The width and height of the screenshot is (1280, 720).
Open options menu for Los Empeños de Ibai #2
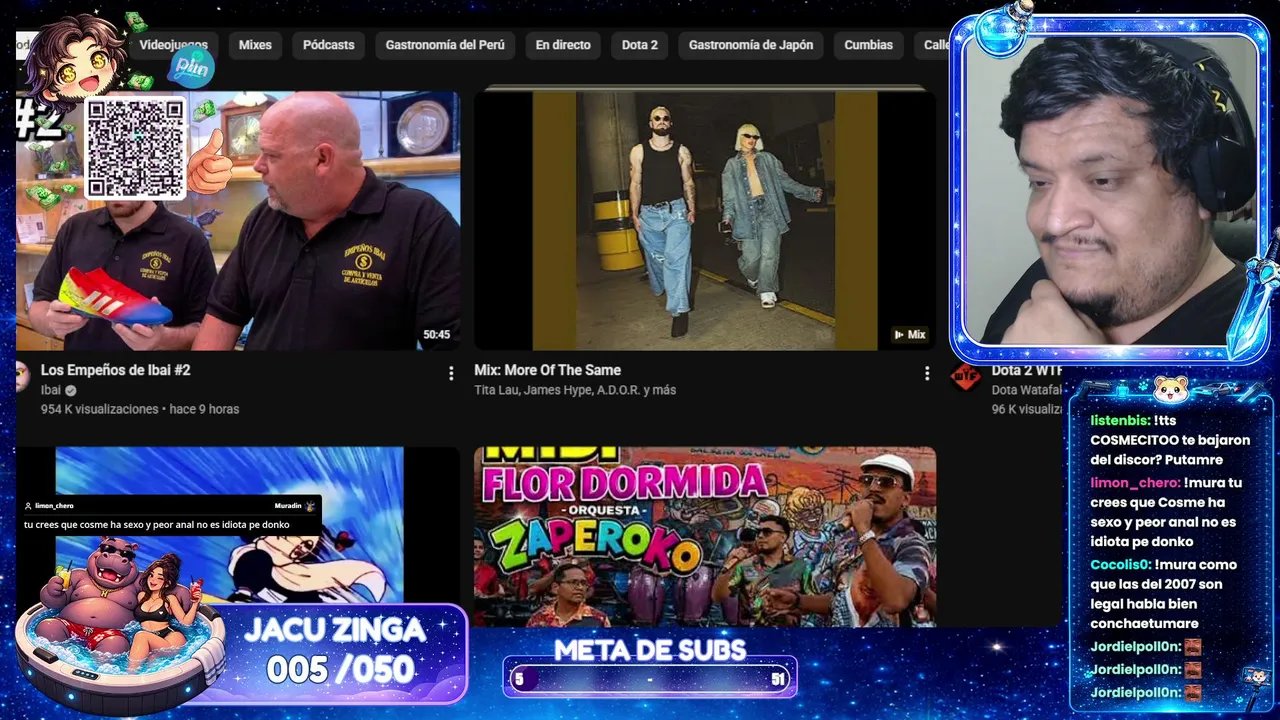(451, 373)
